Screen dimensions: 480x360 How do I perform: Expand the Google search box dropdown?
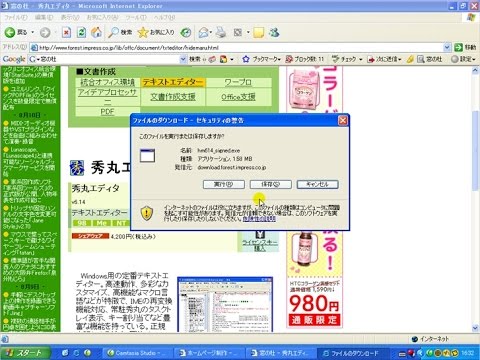pyautogui.click(x=183, y=59)
